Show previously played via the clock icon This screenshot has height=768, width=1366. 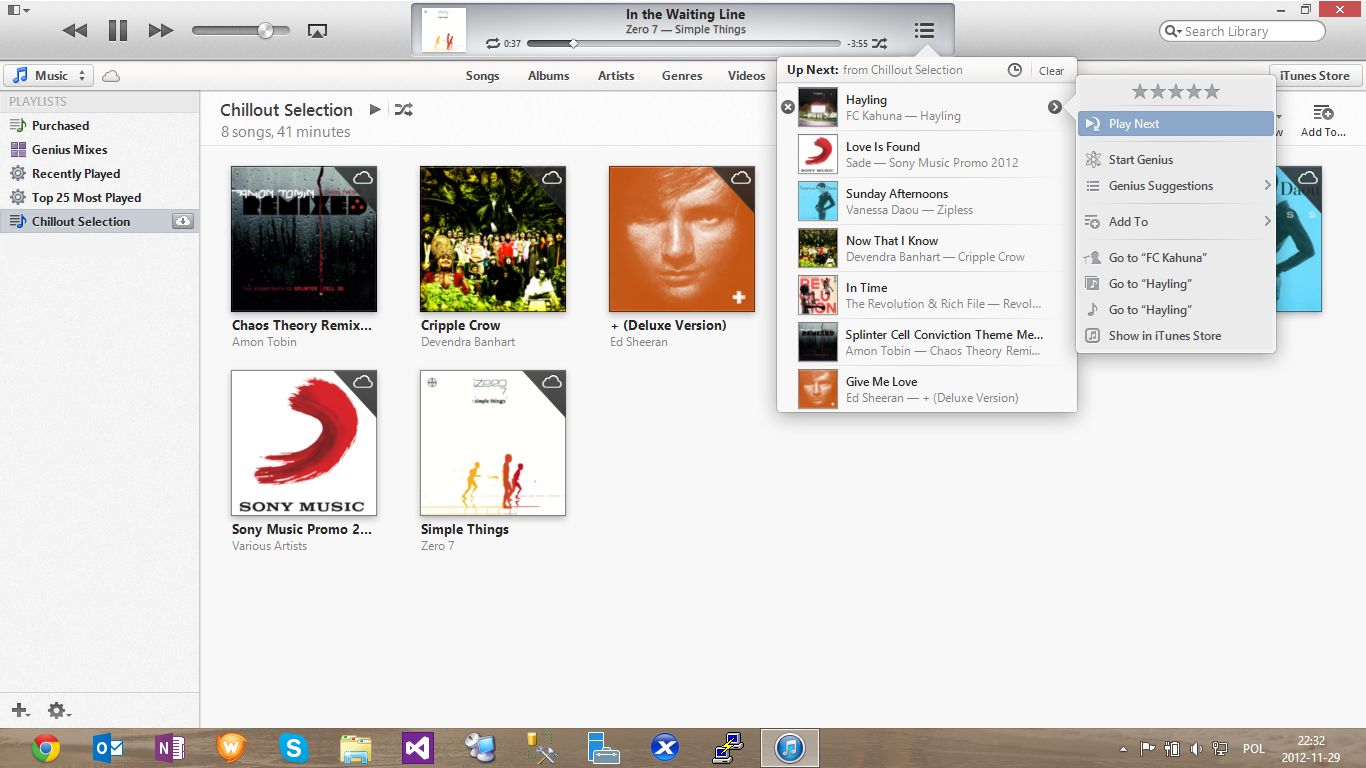pos(1014,70)
